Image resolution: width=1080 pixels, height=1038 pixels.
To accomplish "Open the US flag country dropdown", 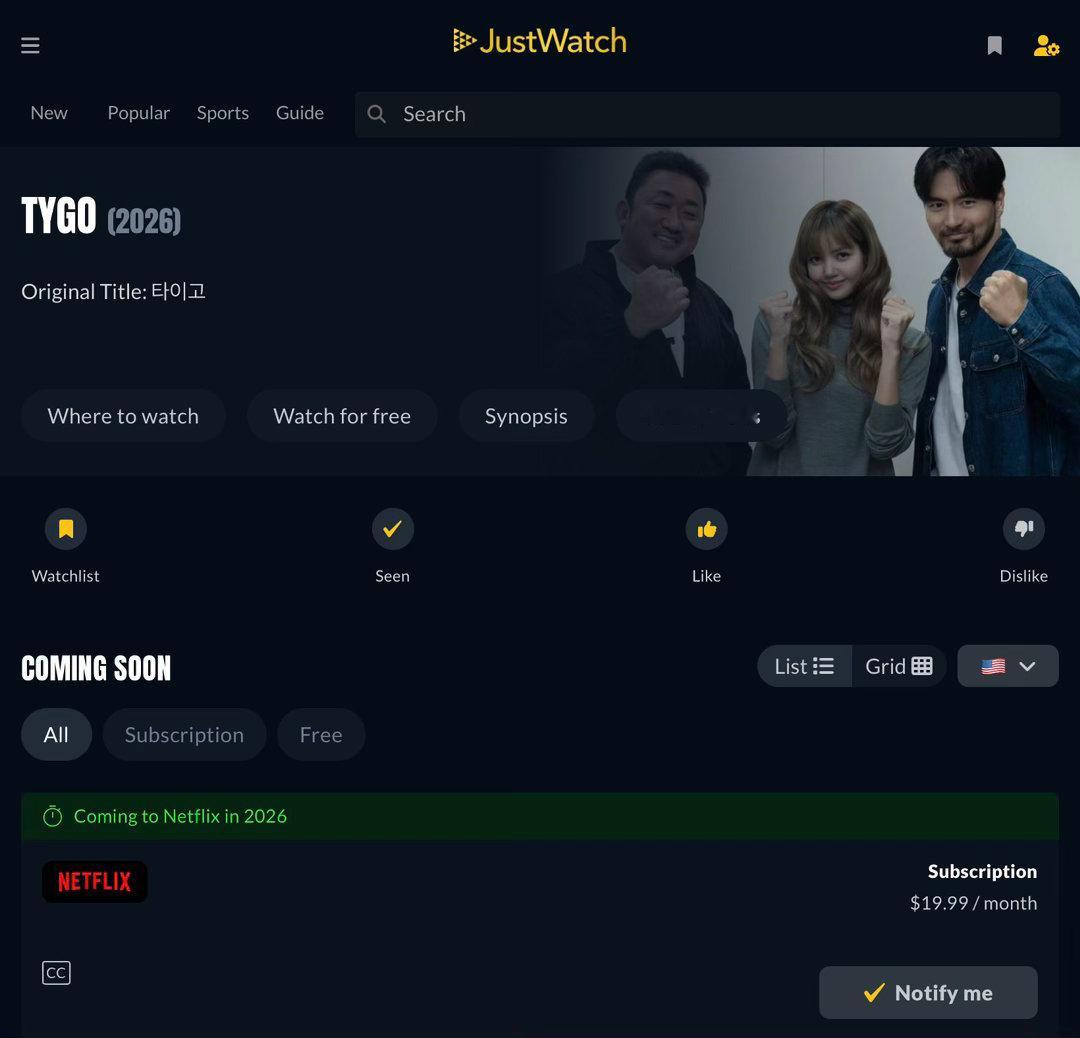I will point(1008,666).
